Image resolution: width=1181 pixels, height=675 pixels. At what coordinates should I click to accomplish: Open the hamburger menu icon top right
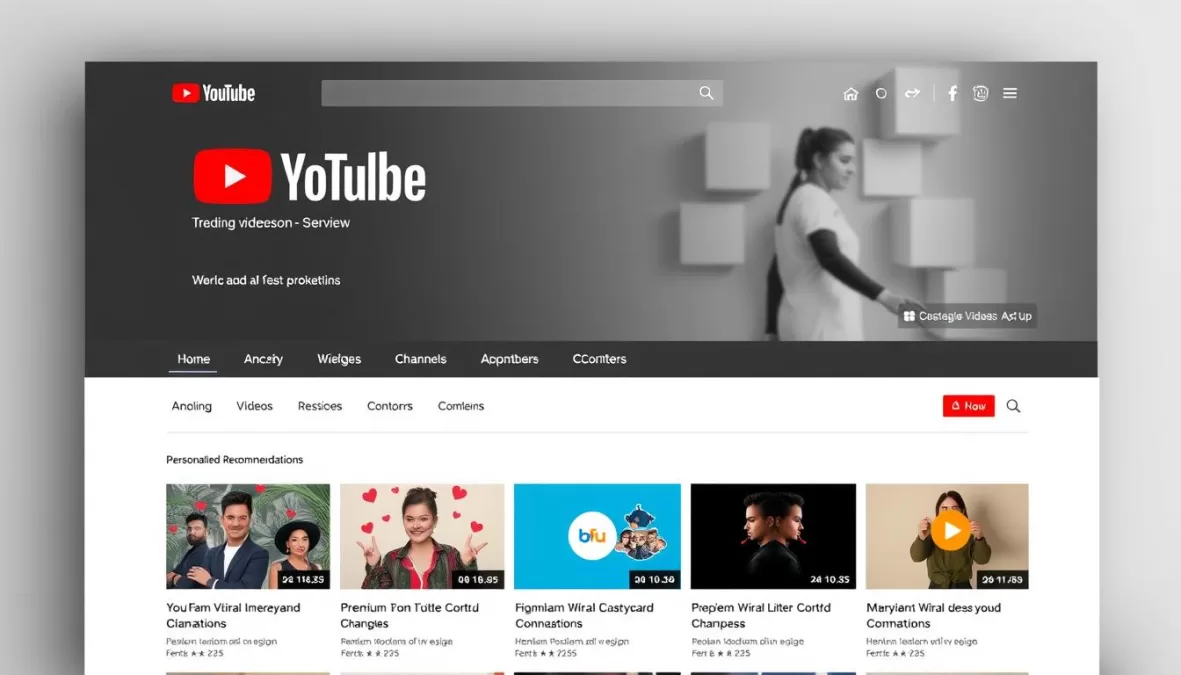(1009, 92)
